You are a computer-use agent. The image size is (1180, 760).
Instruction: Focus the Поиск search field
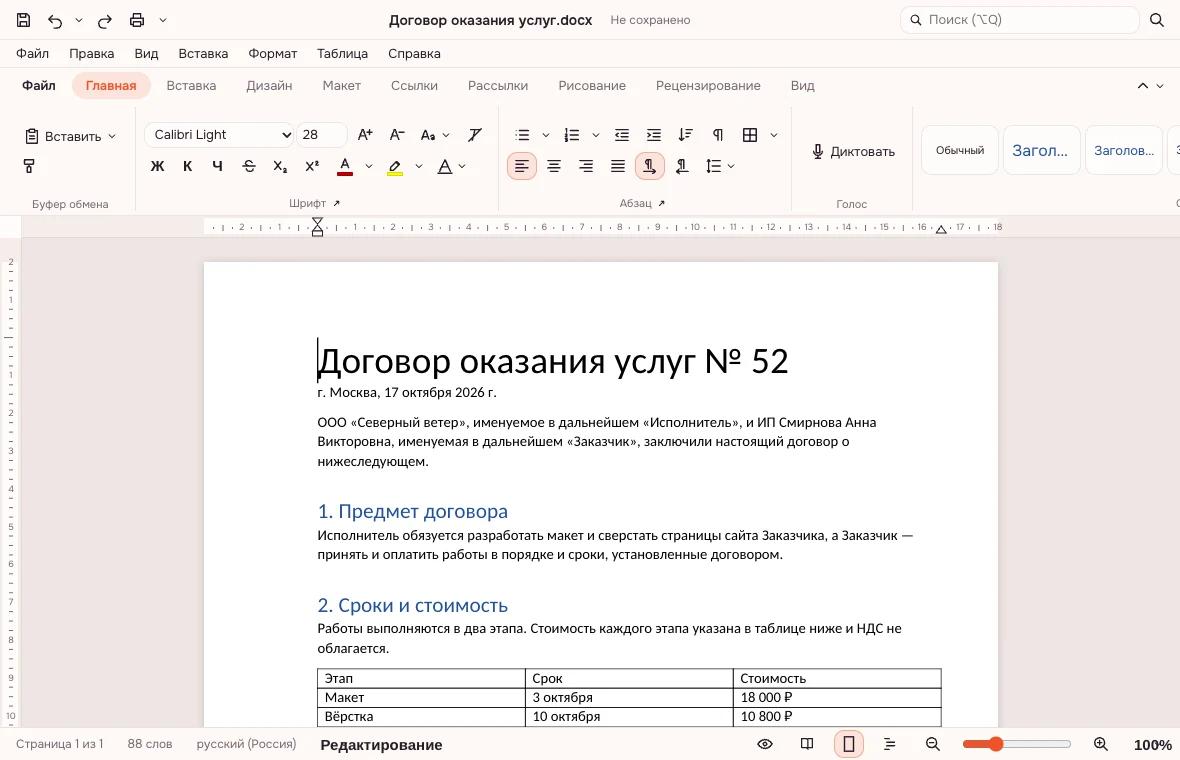click(x=1019, y=20)
